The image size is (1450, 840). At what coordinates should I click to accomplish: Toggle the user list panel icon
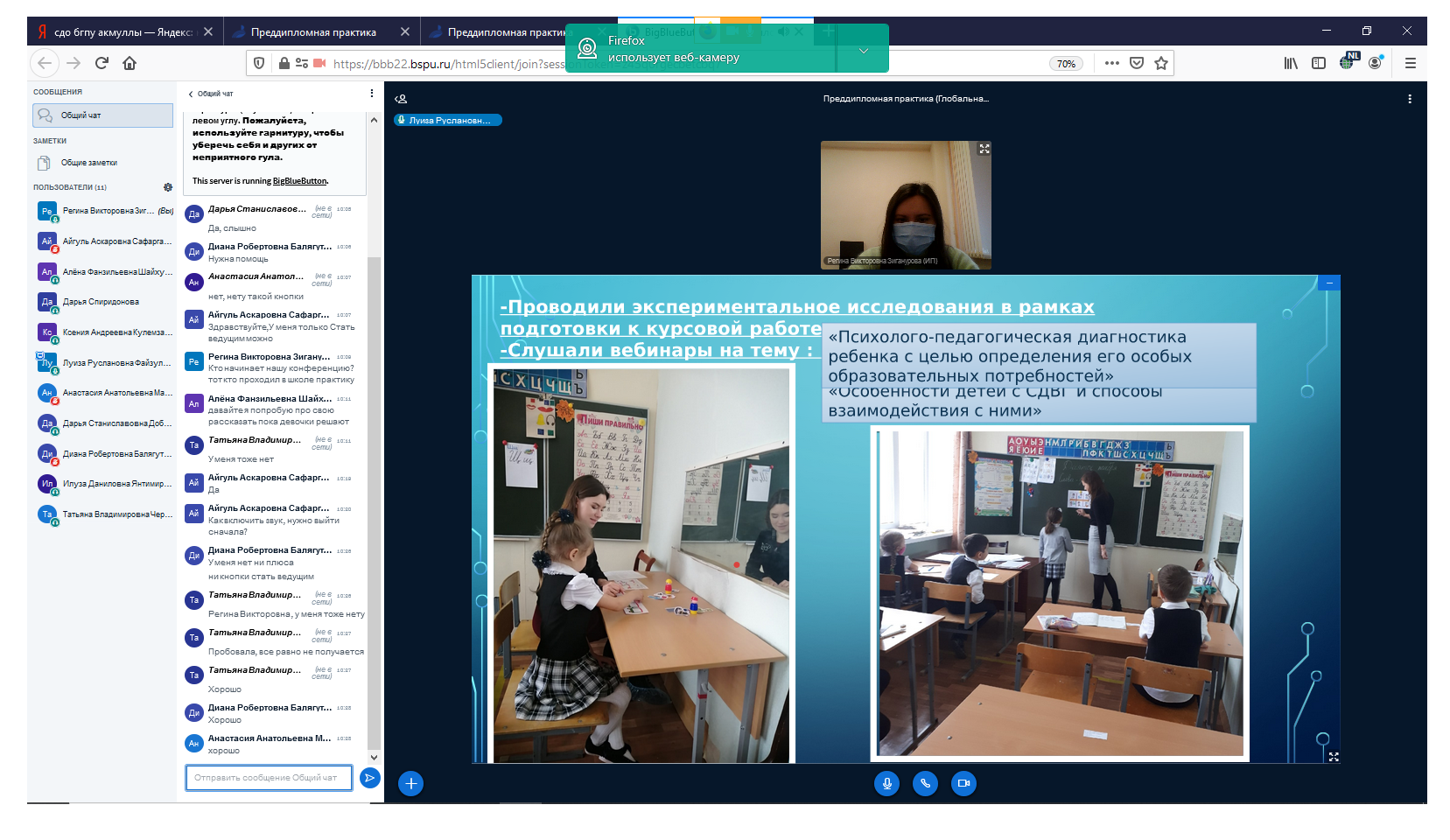[x=401, y=99]
